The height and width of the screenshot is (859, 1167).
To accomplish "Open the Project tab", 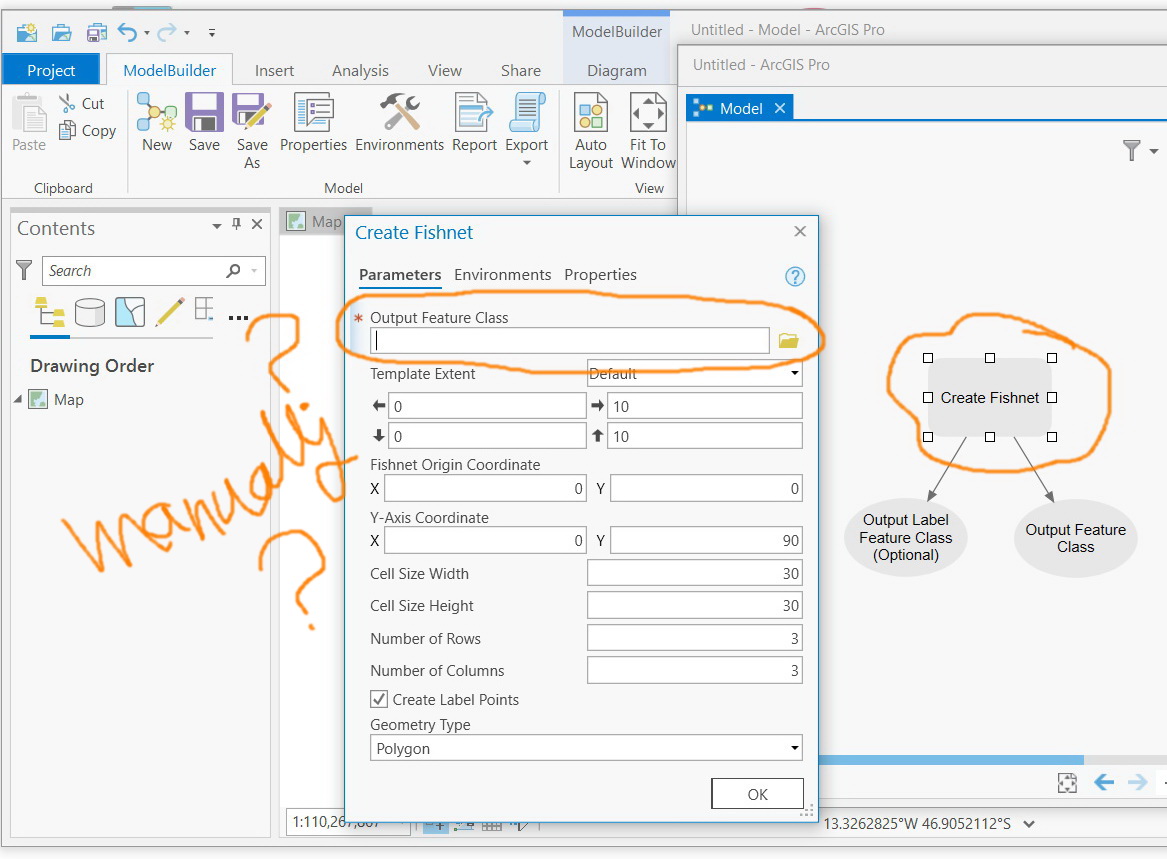I will [x=51, y=70].
